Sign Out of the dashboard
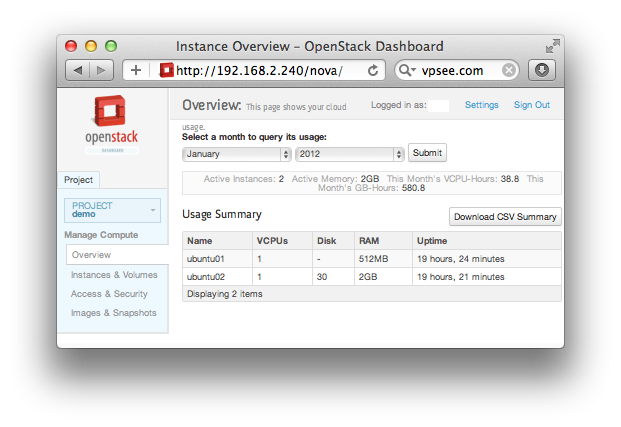The width and height of the screenshot is (621, 427). (532, 105)
